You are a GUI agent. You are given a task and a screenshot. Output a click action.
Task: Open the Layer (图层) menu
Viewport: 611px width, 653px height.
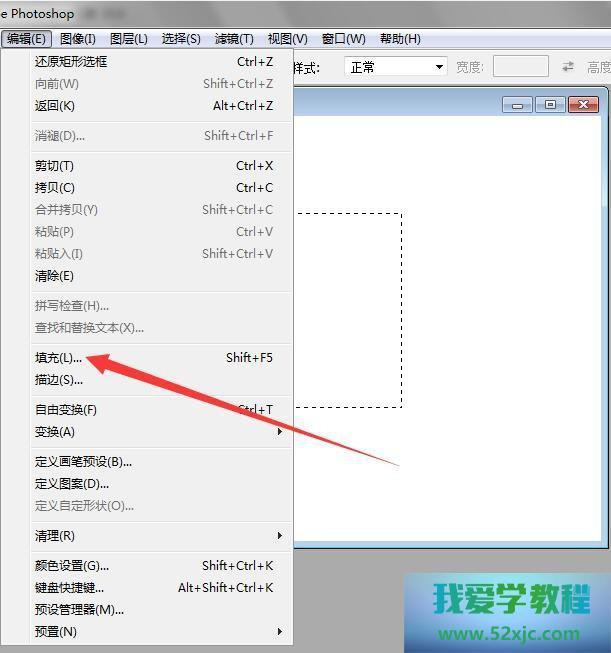coord(128,39)
